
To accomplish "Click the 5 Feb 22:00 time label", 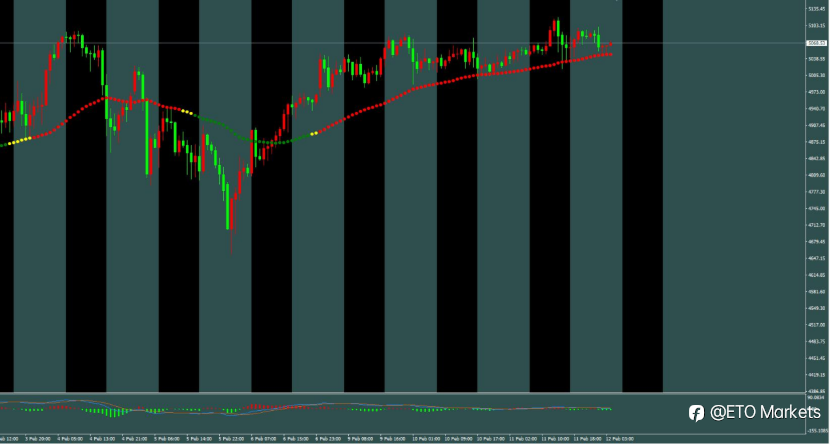I will (232, 439).
